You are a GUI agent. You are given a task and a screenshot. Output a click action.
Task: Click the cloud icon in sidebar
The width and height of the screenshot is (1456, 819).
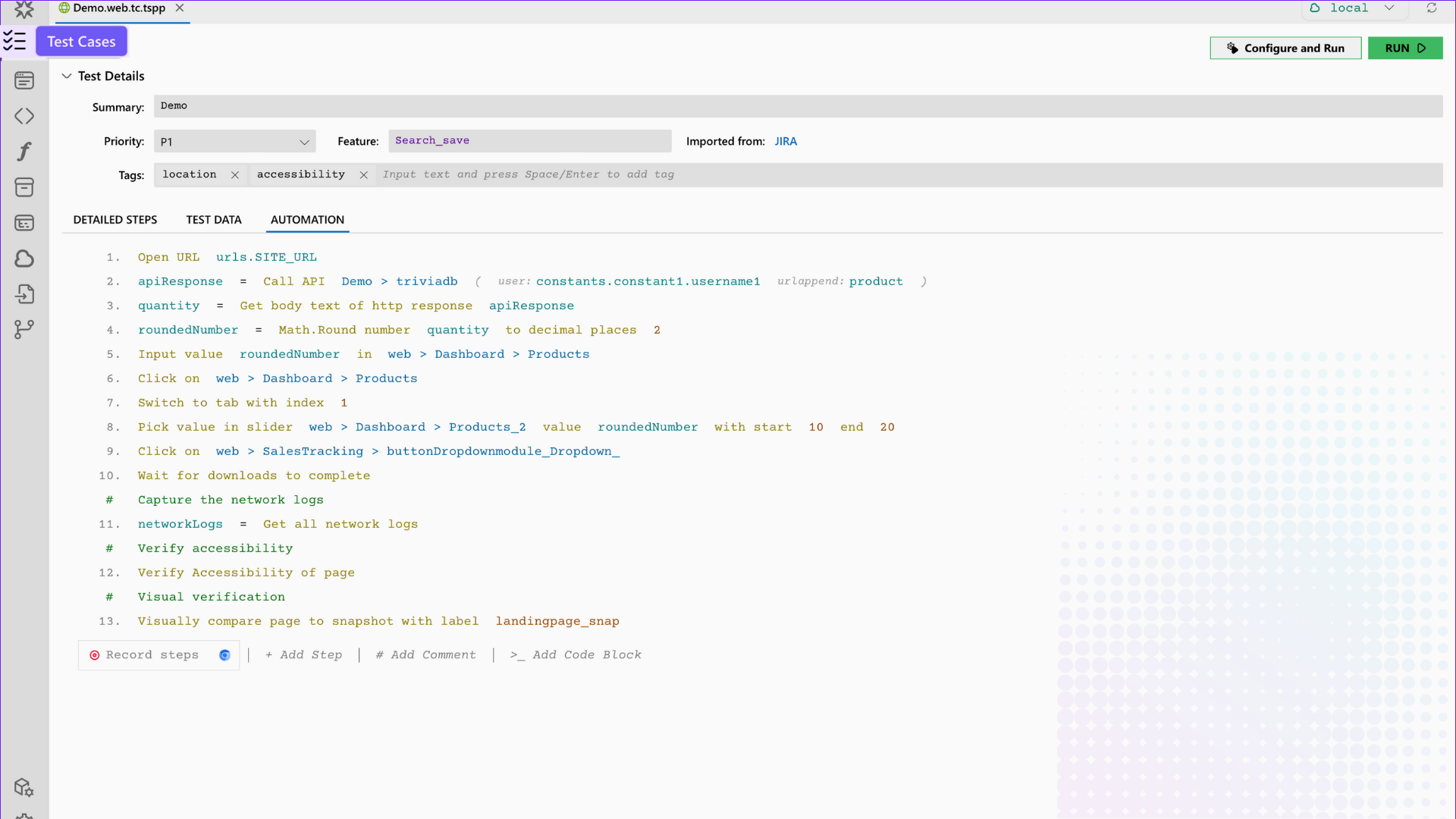(24, 259)
